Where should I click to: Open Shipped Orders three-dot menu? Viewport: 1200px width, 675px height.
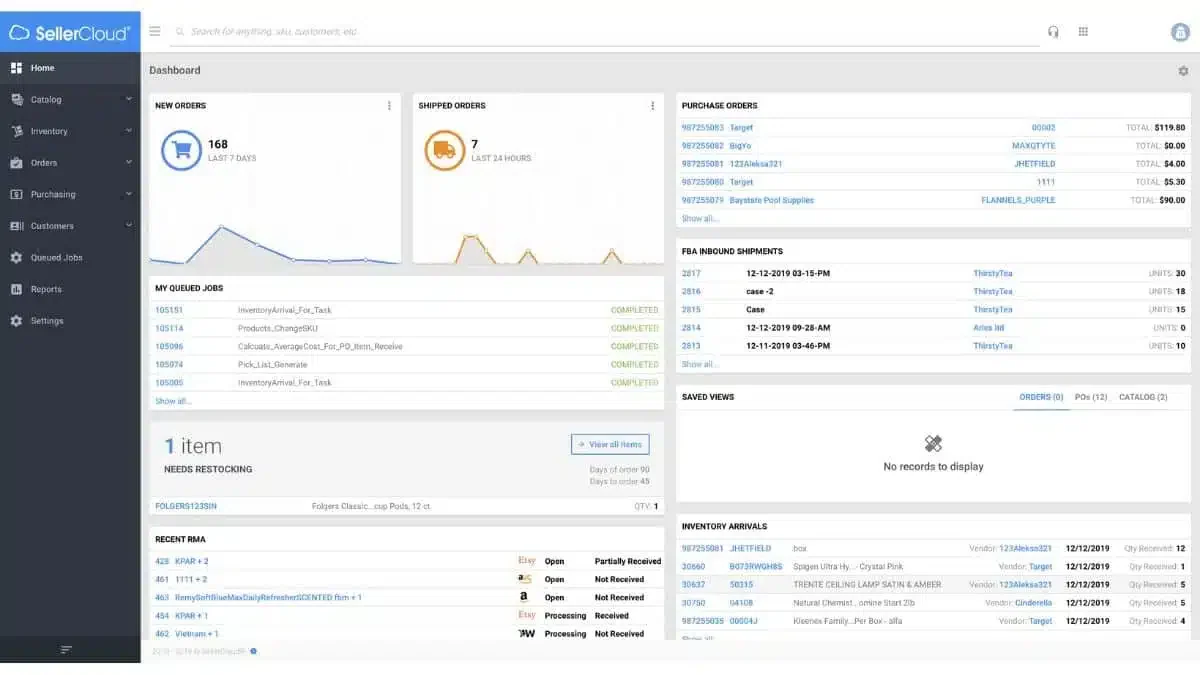click(652, 106)
